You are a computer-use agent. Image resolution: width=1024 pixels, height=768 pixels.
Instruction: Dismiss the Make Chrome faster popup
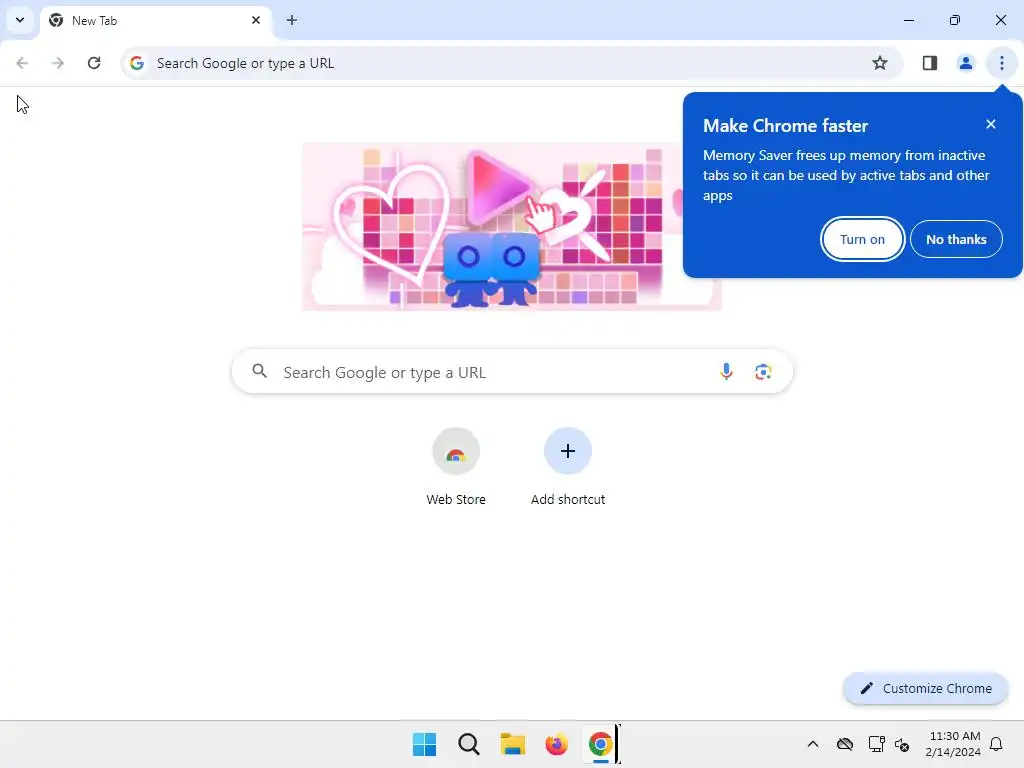click(x=991, y=124)
